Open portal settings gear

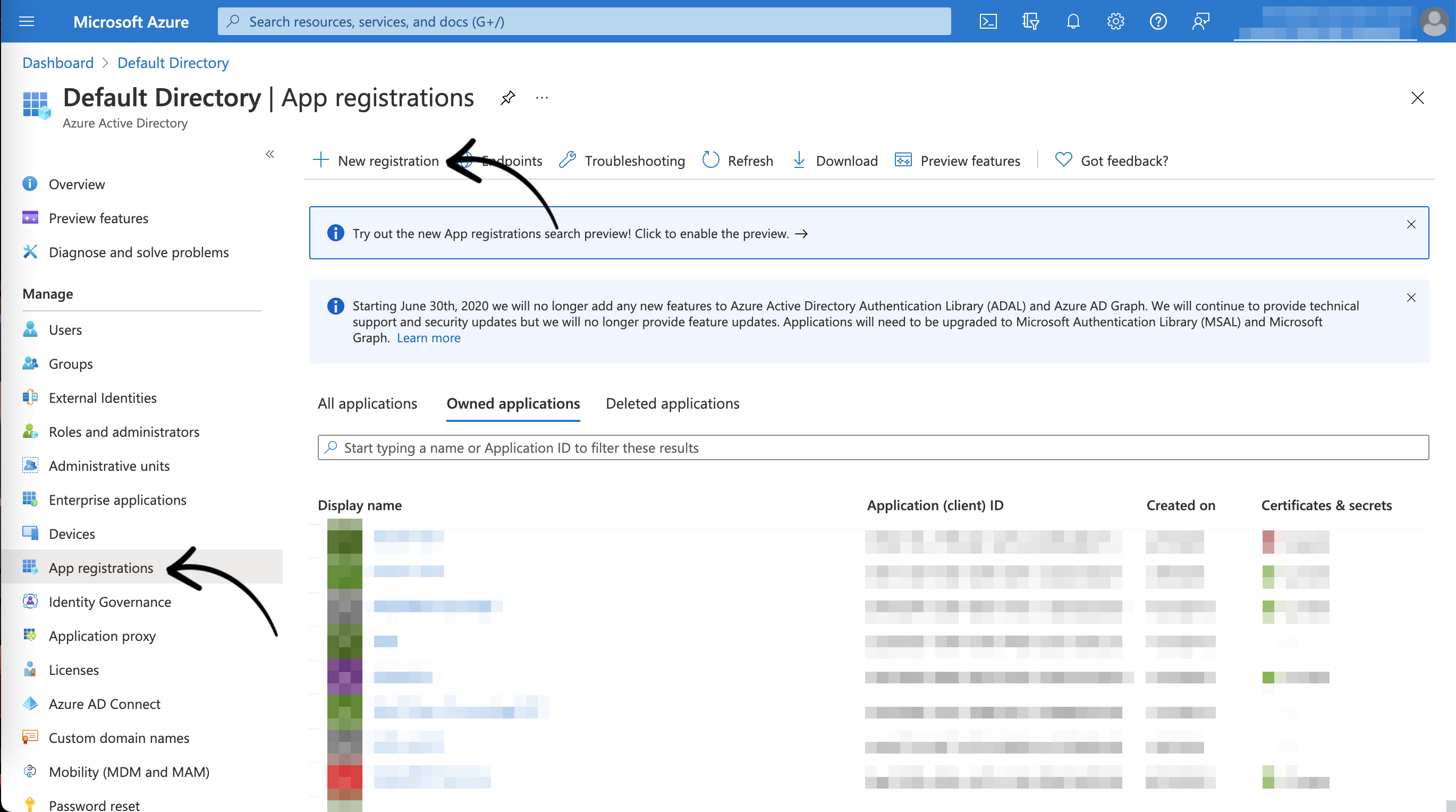(x=1115, y=21)
